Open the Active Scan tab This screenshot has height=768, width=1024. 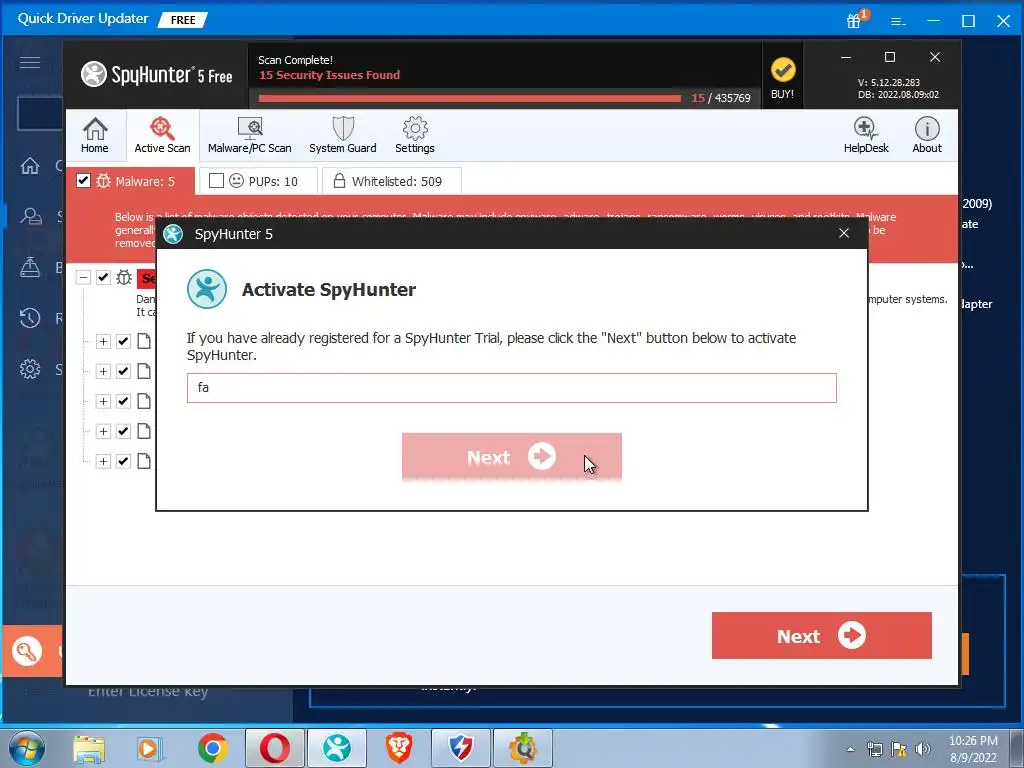[162, 135]
